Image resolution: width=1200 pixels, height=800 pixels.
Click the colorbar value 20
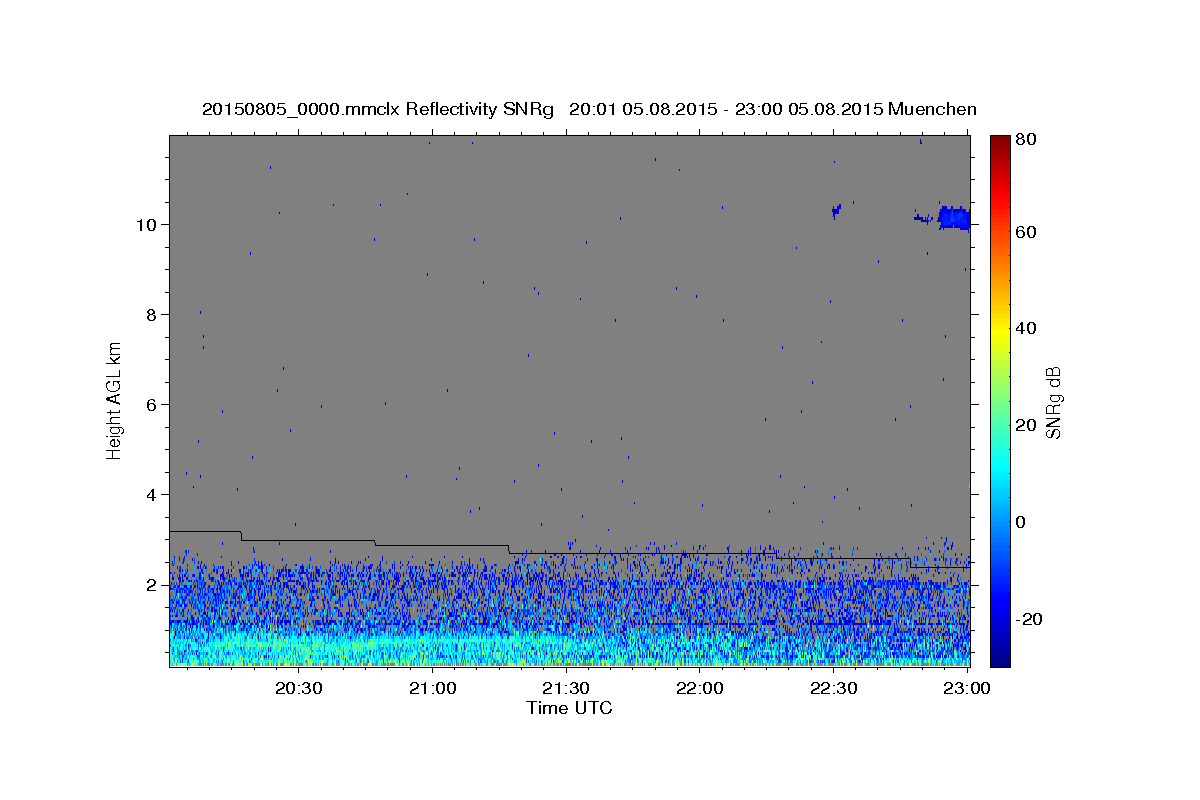point(1027,425)
